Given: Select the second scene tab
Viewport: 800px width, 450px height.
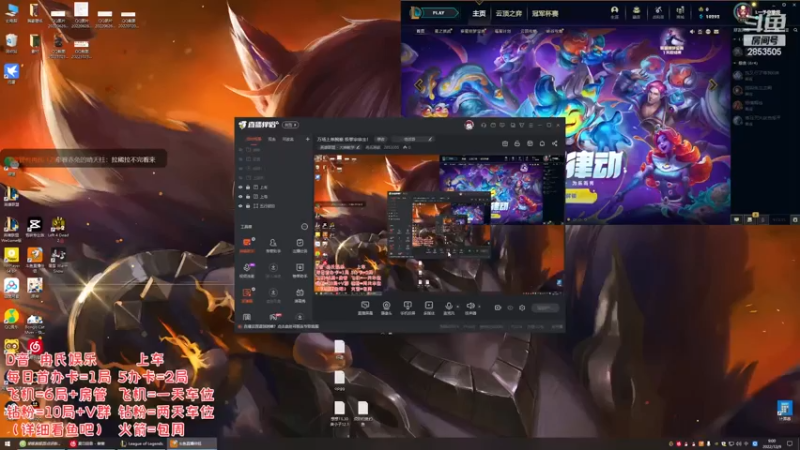Looking at the screenshot, I should pyautogui.click(x=272, y=139).
